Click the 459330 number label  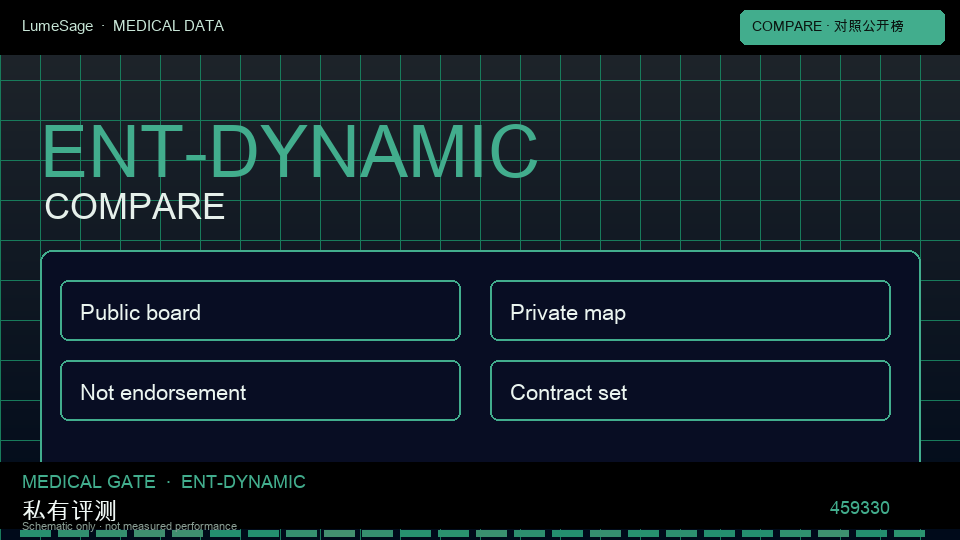pyautogui.click(x=859, y=508)
